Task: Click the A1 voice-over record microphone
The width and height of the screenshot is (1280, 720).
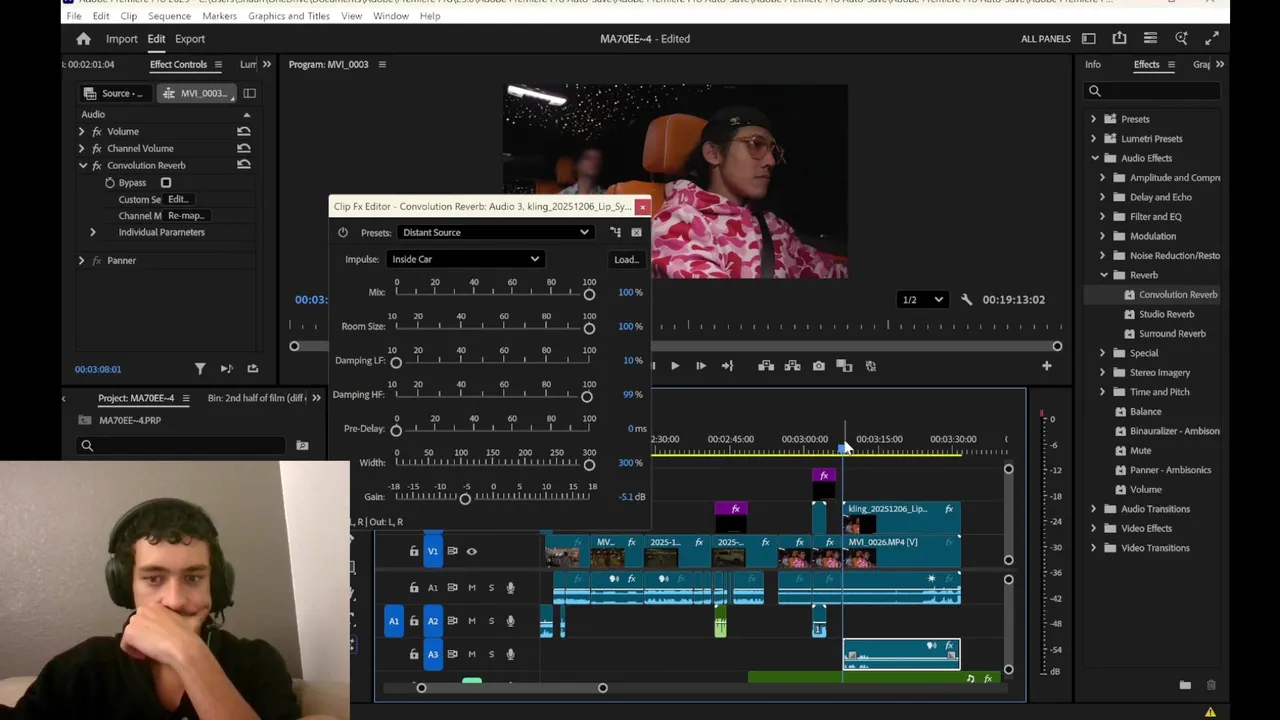Action: [510, 588]
